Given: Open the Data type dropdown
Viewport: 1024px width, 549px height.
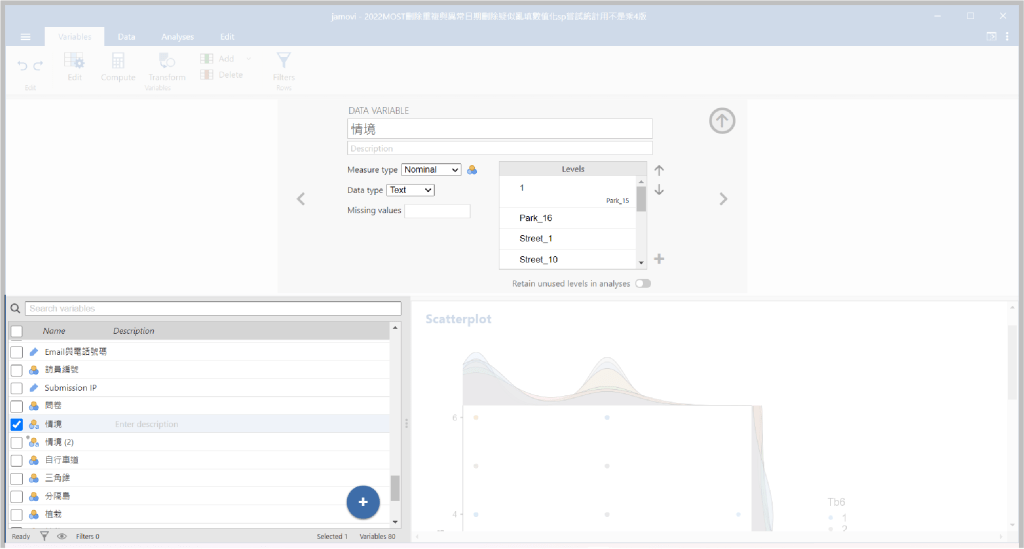Looking at the screenshot, I should (410, 190).
